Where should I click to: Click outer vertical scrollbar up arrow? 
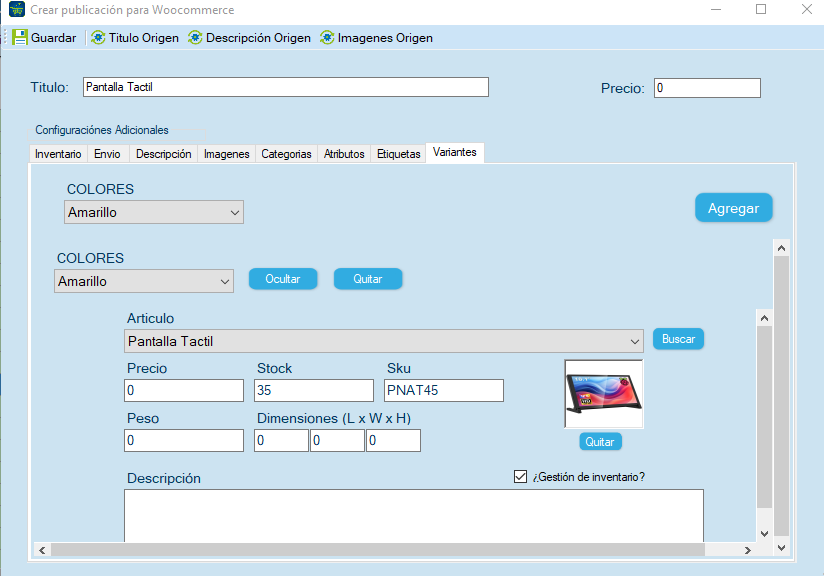pyautogui.click(x=781, y=248)
